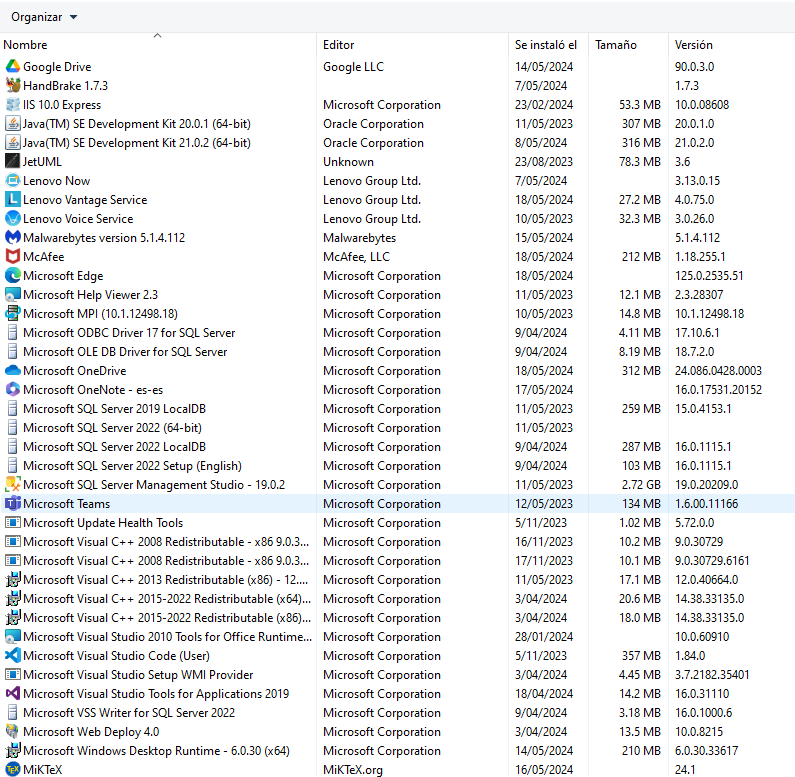Click version 90.0.3.0 of Google Drive

(694, 66)
